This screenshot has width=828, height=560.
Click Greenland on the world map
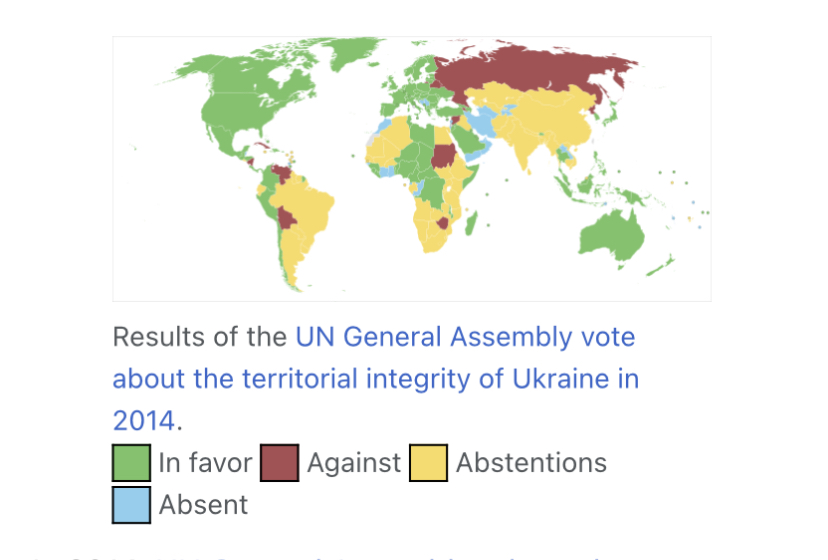[x=351, y=52]
